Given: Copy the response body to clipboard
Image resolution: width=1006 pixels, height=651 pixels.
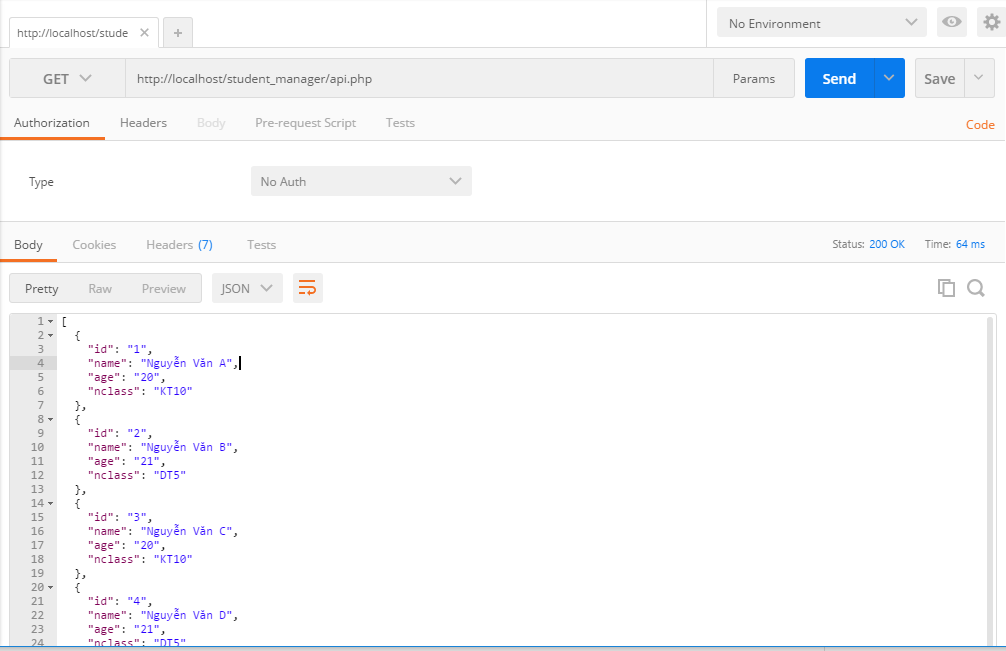Looking at the screenshot, I should [946, 288].
